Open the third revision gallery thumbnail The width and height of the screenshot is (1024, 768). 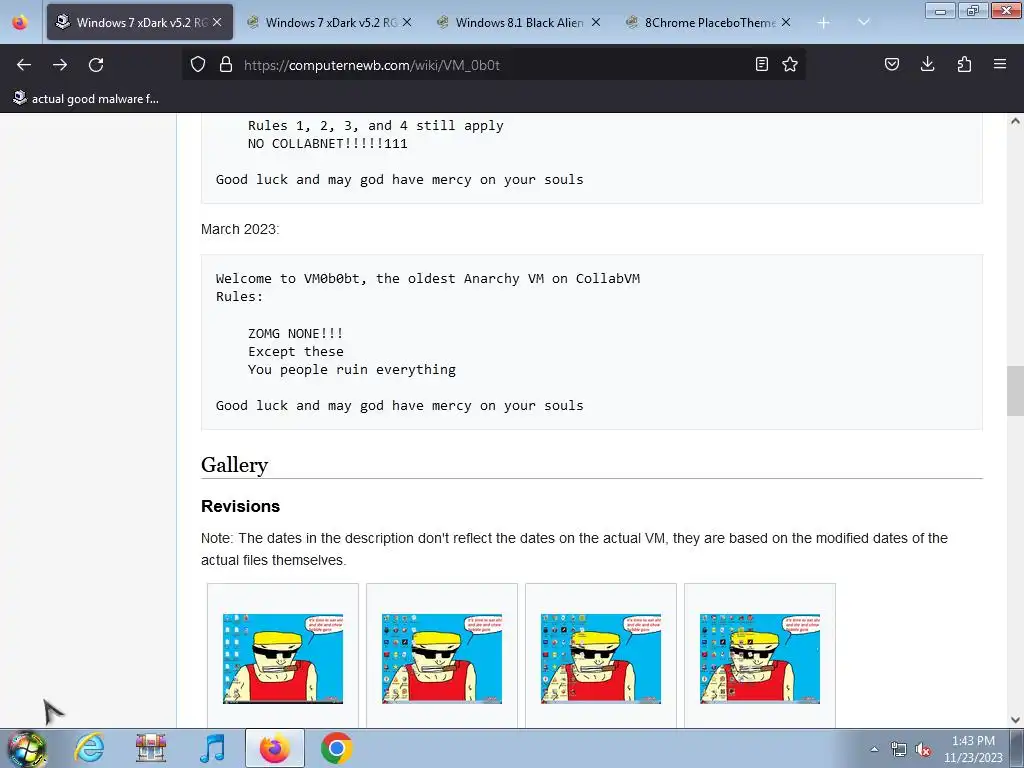pos(601,658)
